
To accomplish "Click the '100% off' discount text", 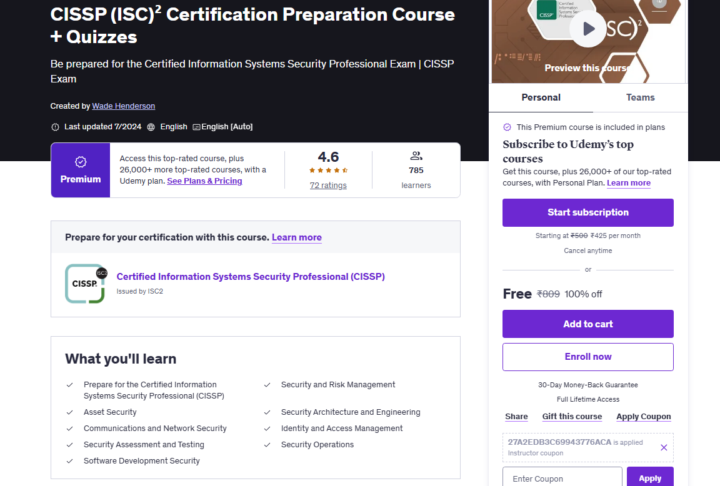I will 583,294.
